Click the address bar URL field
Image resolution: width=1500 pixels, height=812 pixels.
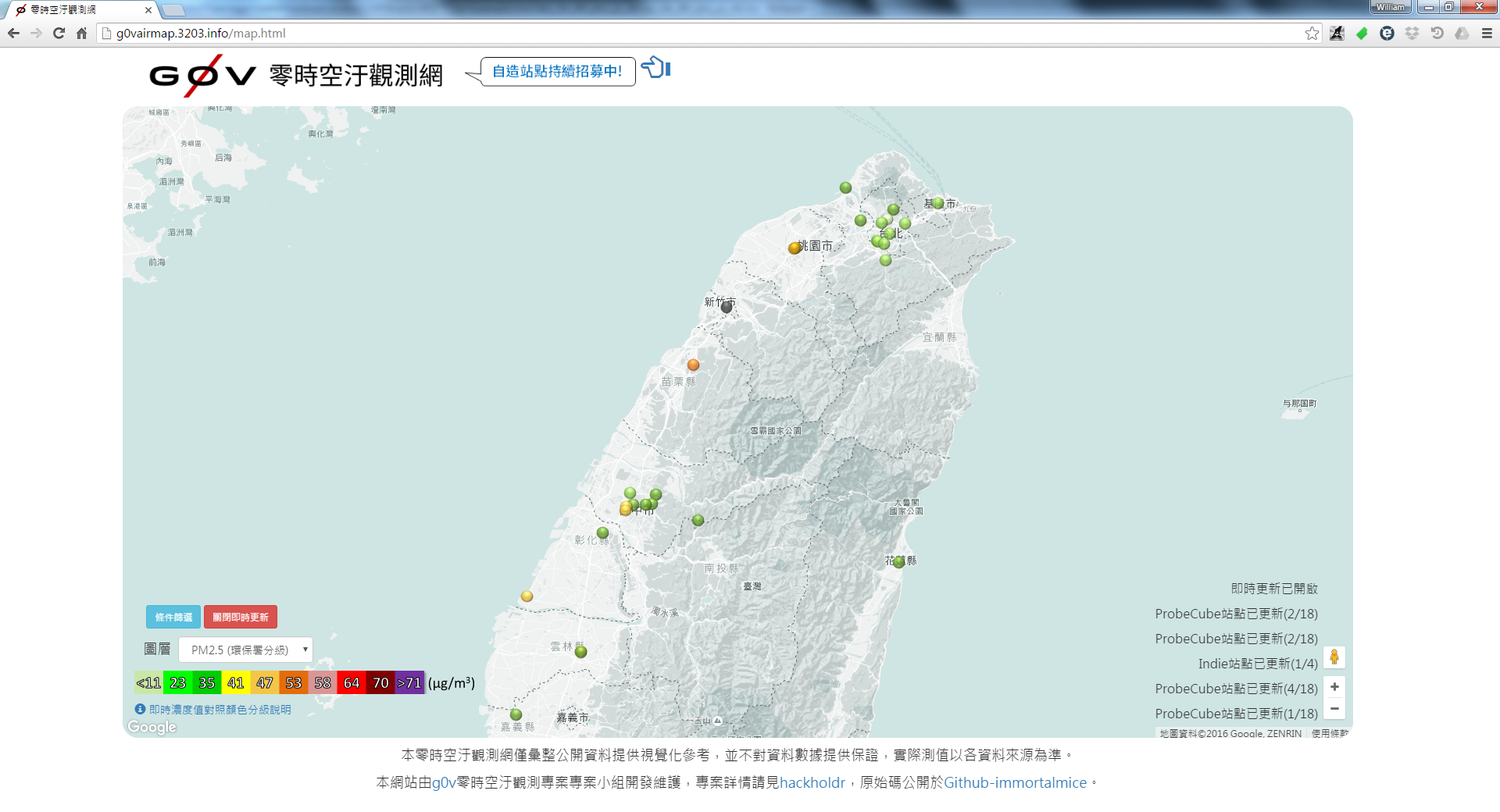(703, 34)
